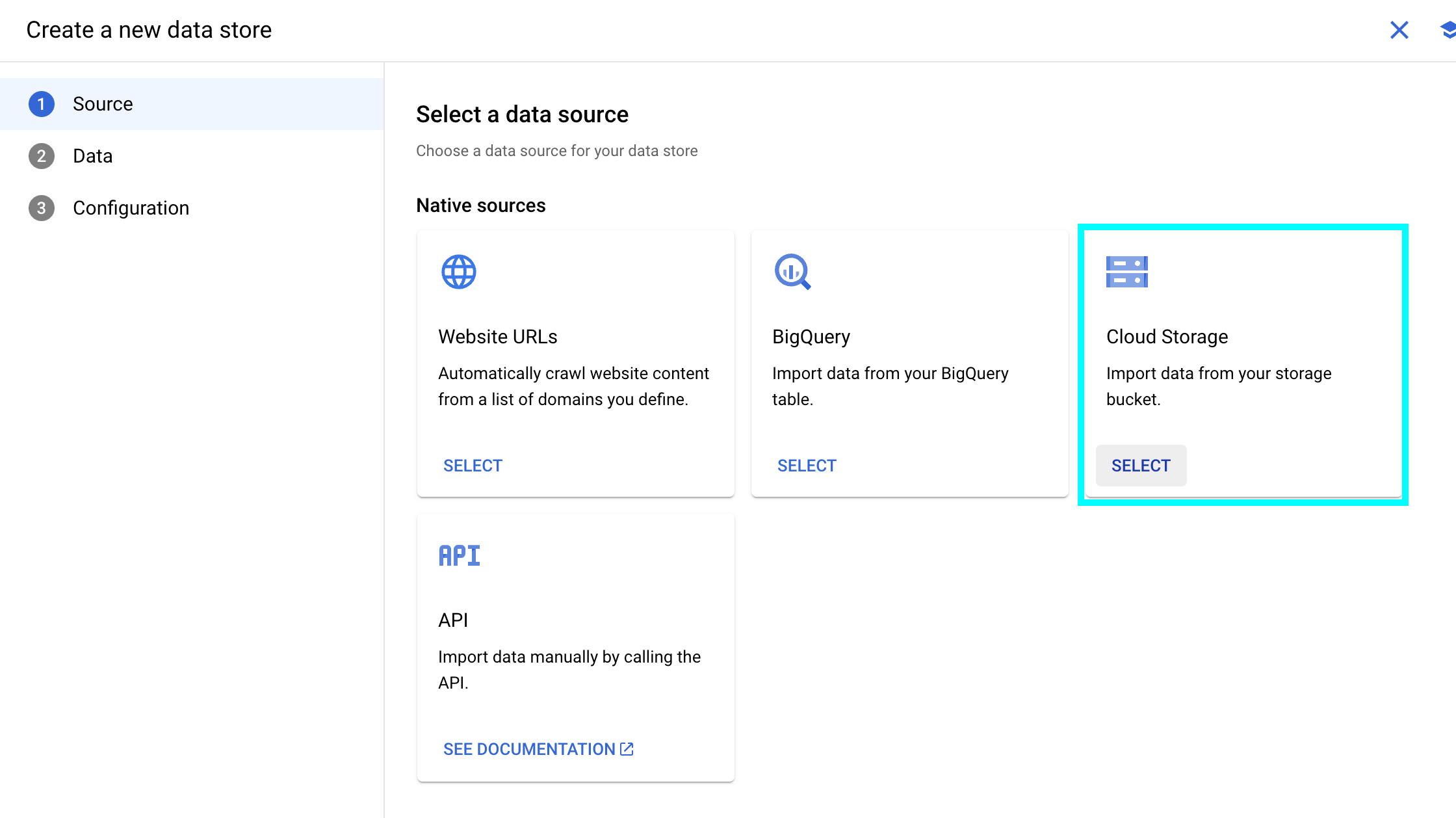Click the learning hat icon at top right
Image resolution: width=1456 pixels, height=818 pixels.
pos(1448,30)
